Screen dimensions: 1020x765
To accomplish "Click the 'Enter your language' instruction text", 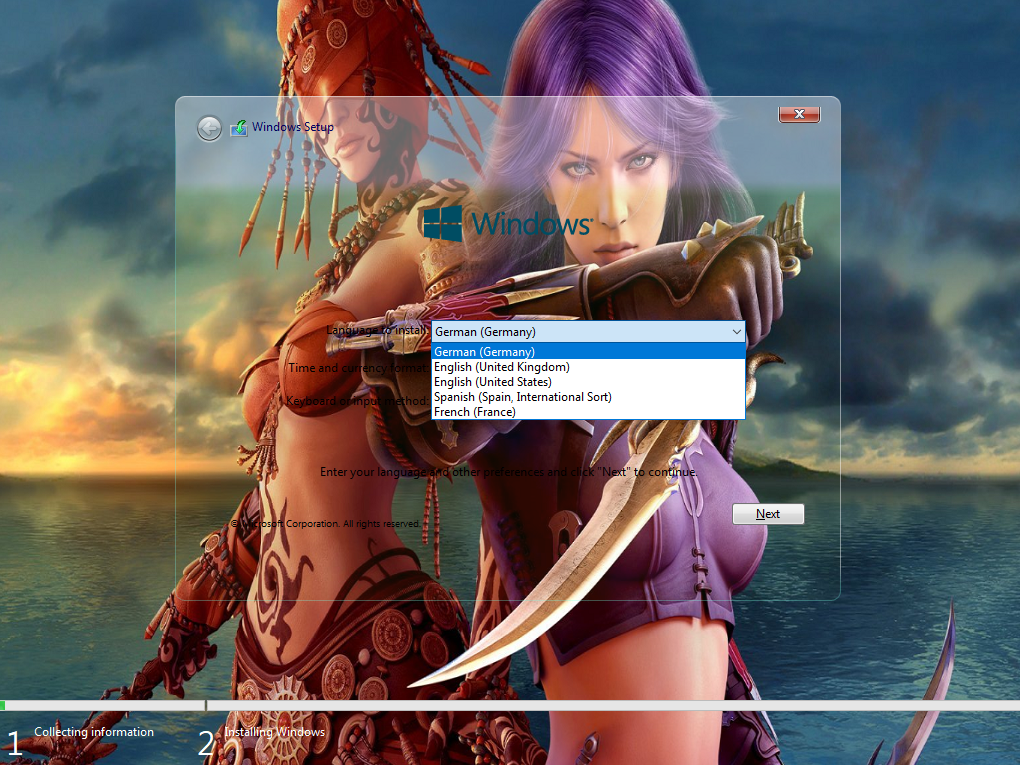I will [x=509, y=472].
